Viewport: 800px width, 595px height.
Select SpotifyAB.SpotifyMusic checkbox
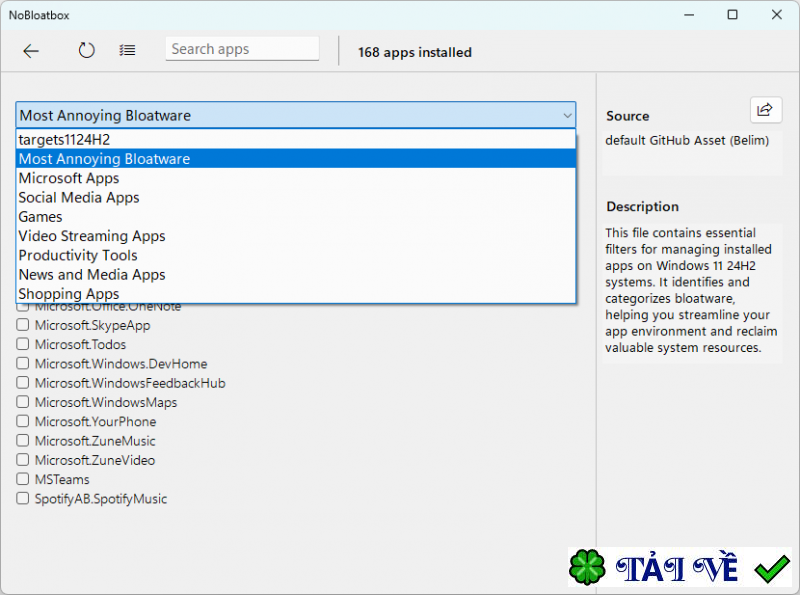click(x=22, y=498)
